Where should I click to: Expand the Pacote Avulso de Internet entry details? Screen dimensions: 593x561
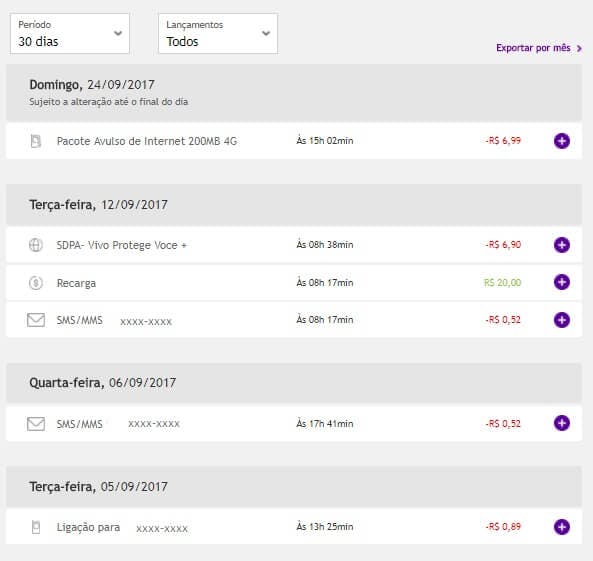[x=562, y=141]
